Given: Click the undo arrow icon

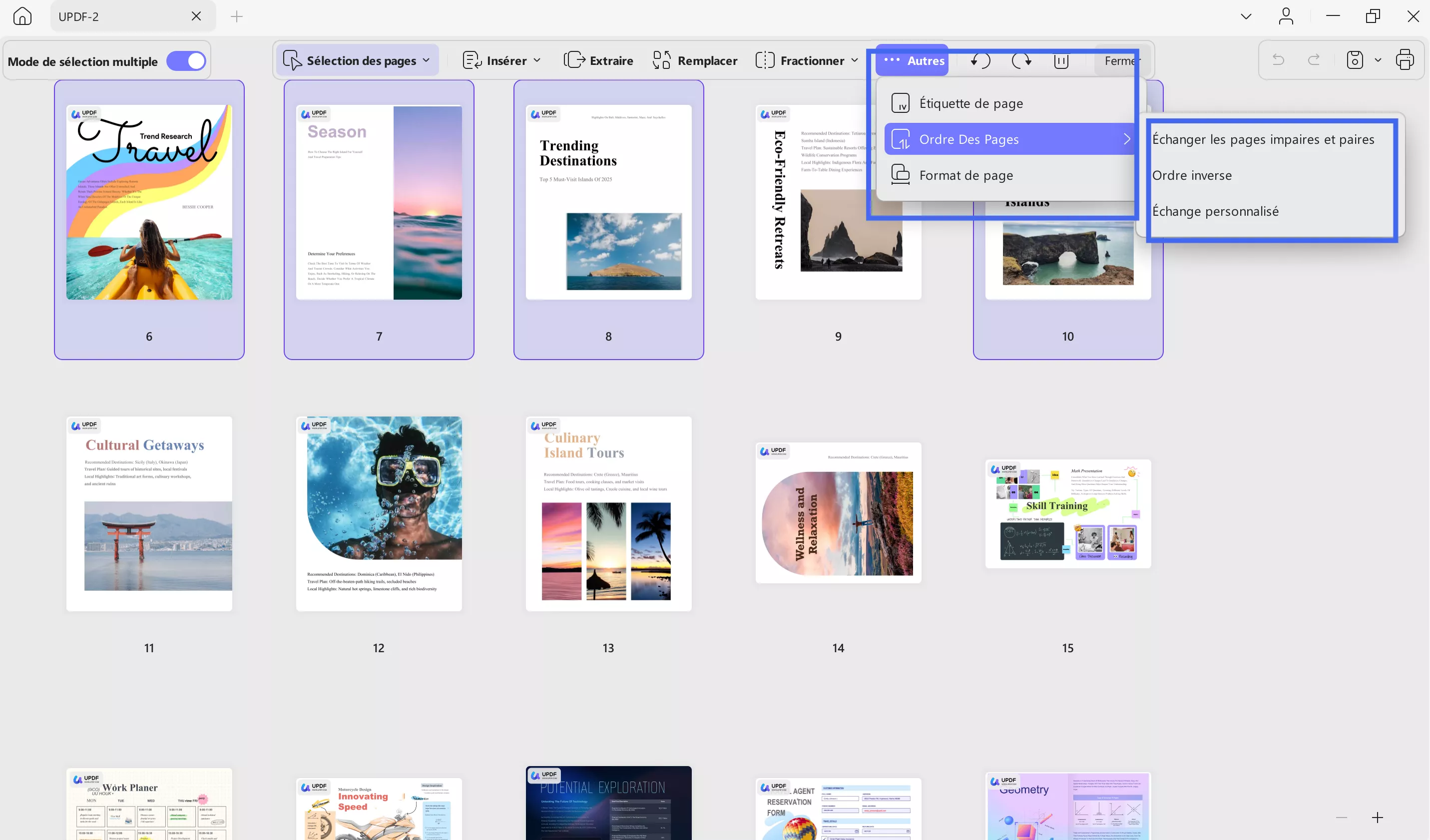Looking at the screenshot, I should [1279, 59].
